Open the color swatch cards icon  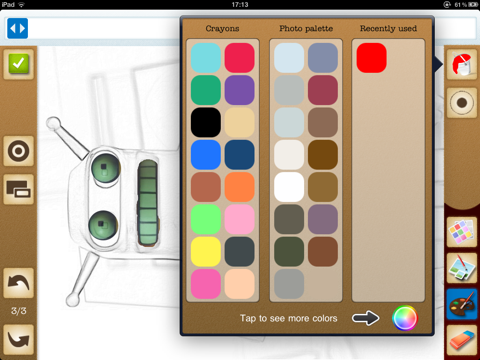(462, 232)
